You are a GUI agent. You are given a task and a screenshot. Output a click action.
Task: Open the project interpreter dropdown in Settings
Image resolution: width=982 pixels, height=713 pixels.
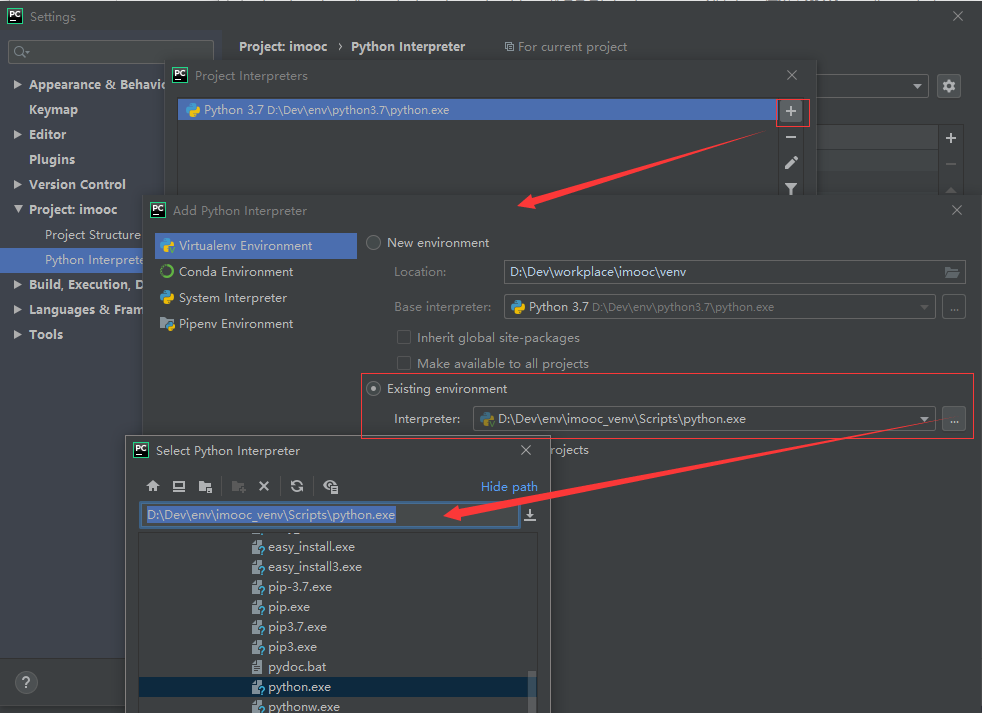pos(917,86)
